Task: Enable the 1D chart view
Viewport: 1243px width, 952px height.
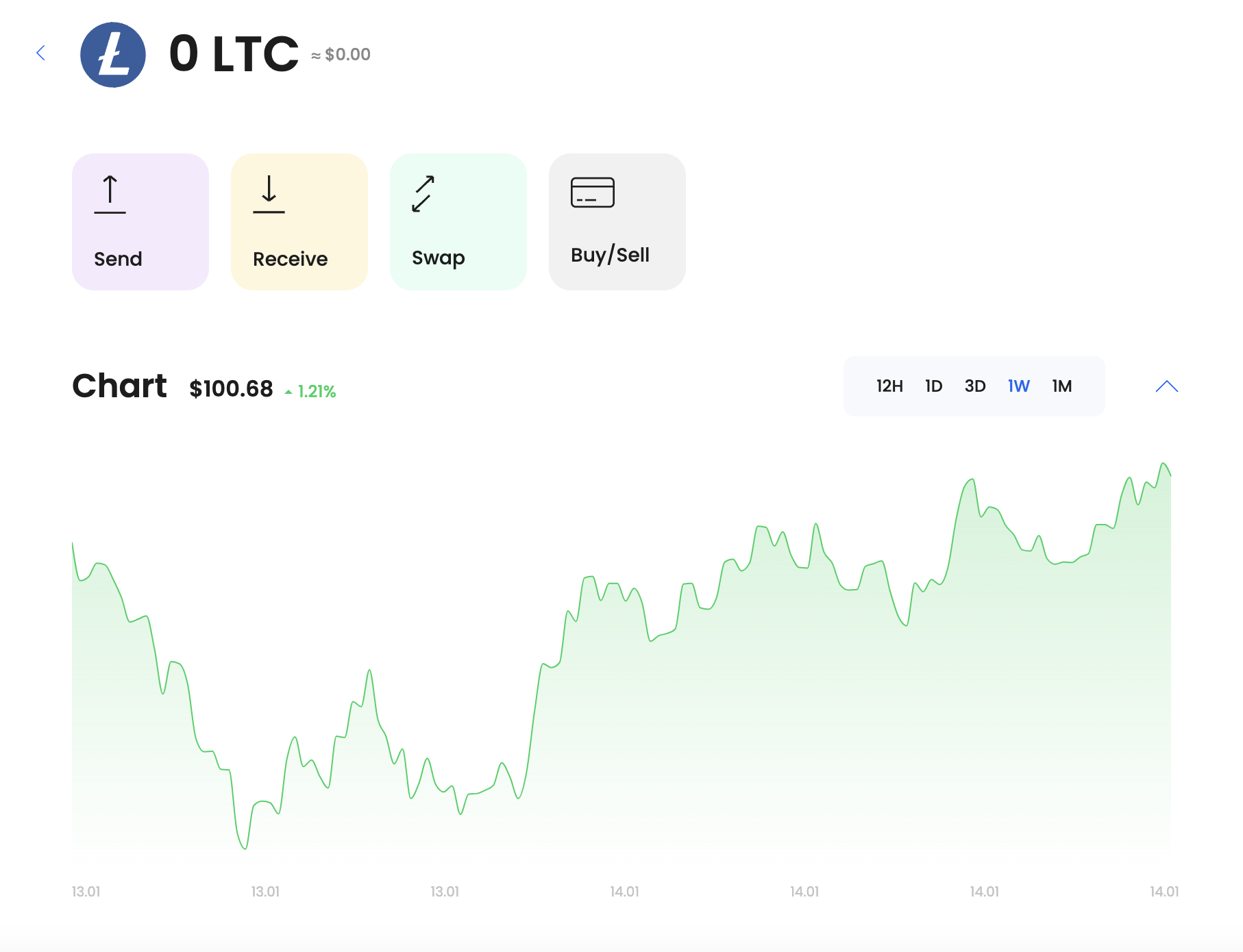Action: tap(933, 386)
